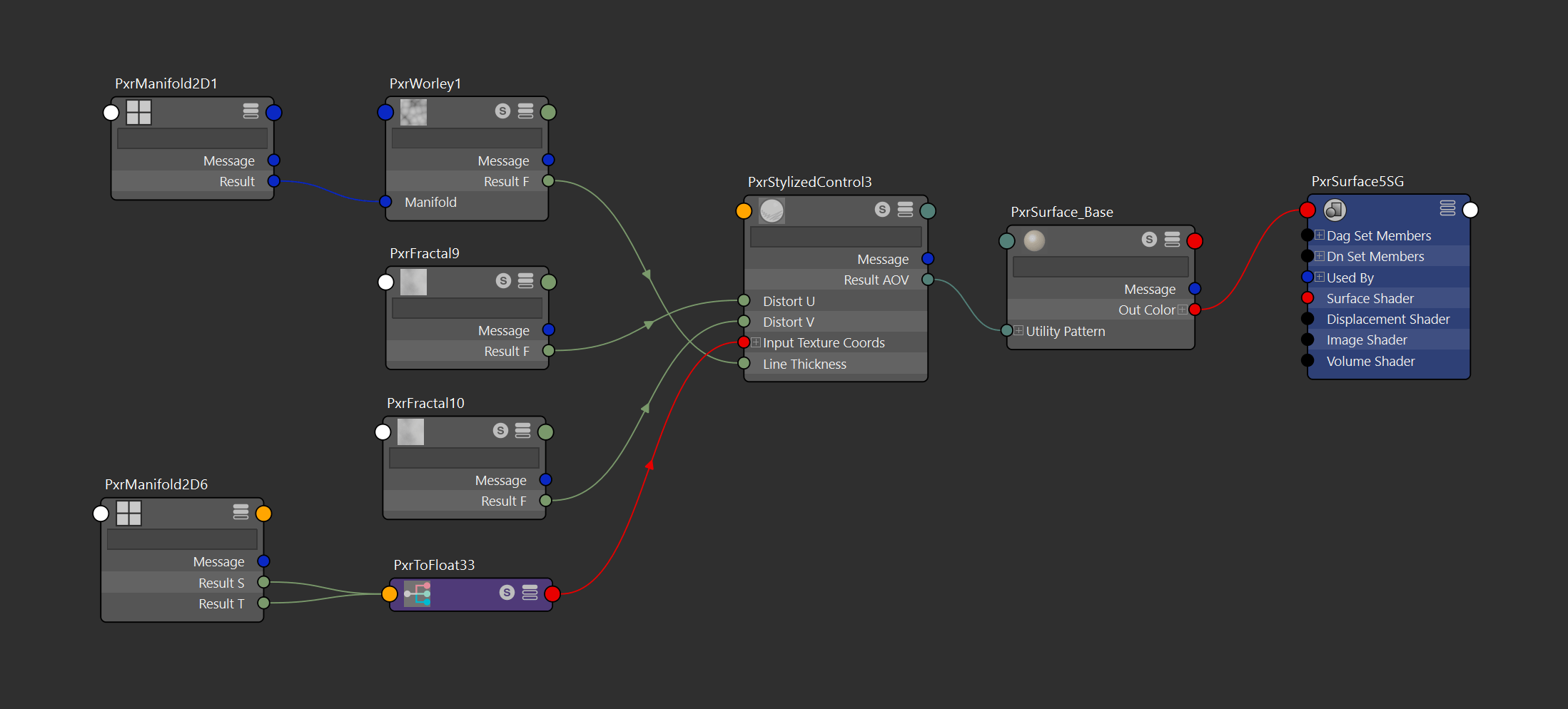Click the name input field on PxrWorley1

pyautogui.click(x=466, y=138)
